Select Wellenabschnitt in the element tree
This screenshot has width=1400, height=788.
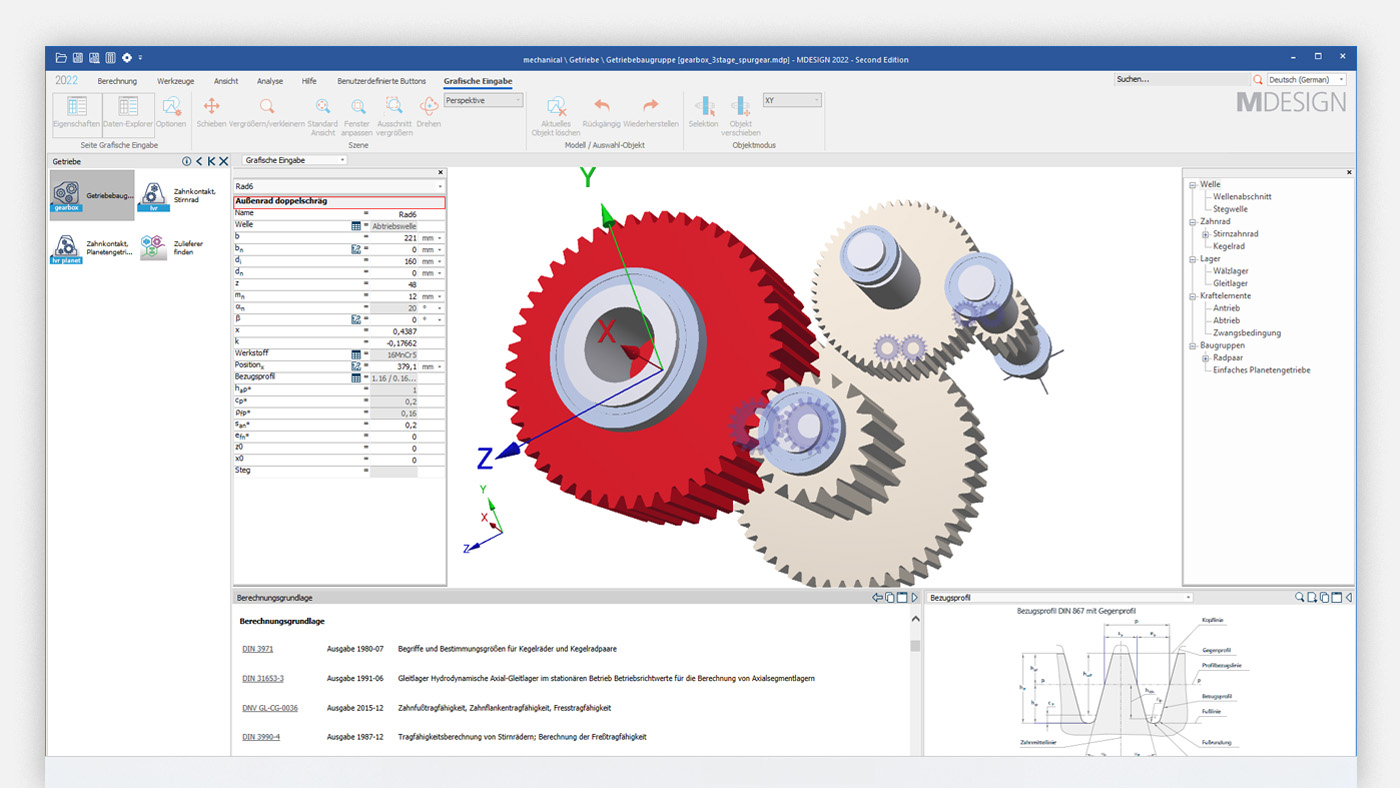point(1242,197)
